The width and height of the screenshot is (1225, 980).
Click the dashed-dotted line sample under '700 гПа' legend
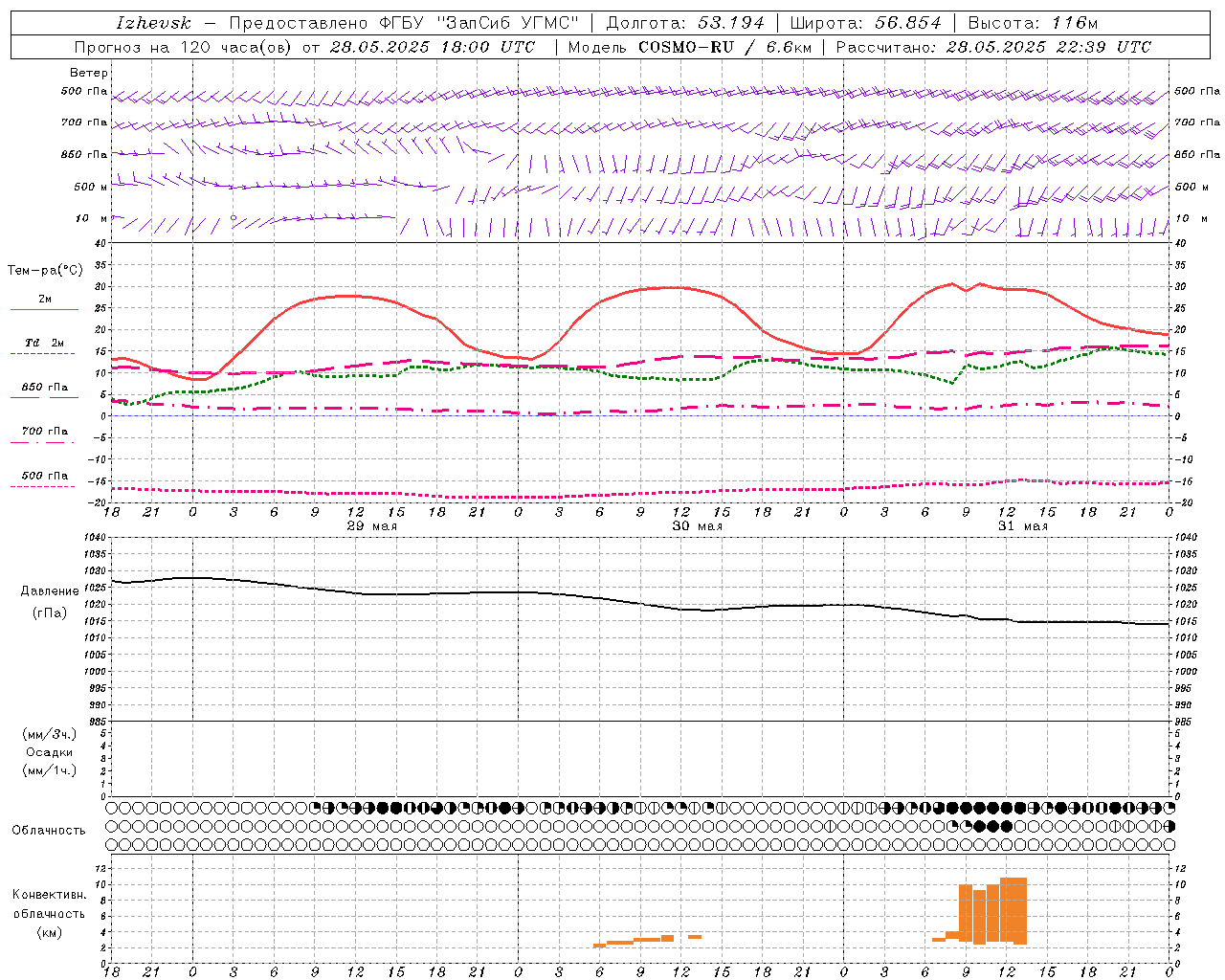42,442
